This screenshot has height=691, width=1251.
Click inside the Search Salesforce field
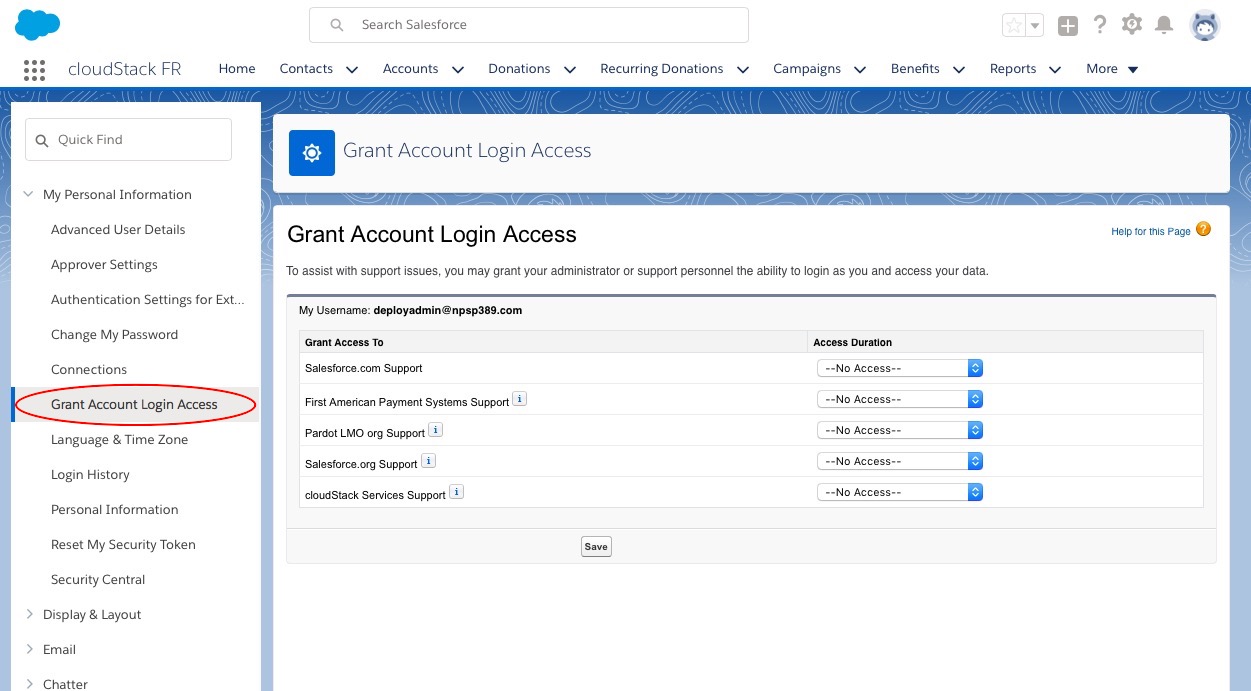[x=529, y=25]
